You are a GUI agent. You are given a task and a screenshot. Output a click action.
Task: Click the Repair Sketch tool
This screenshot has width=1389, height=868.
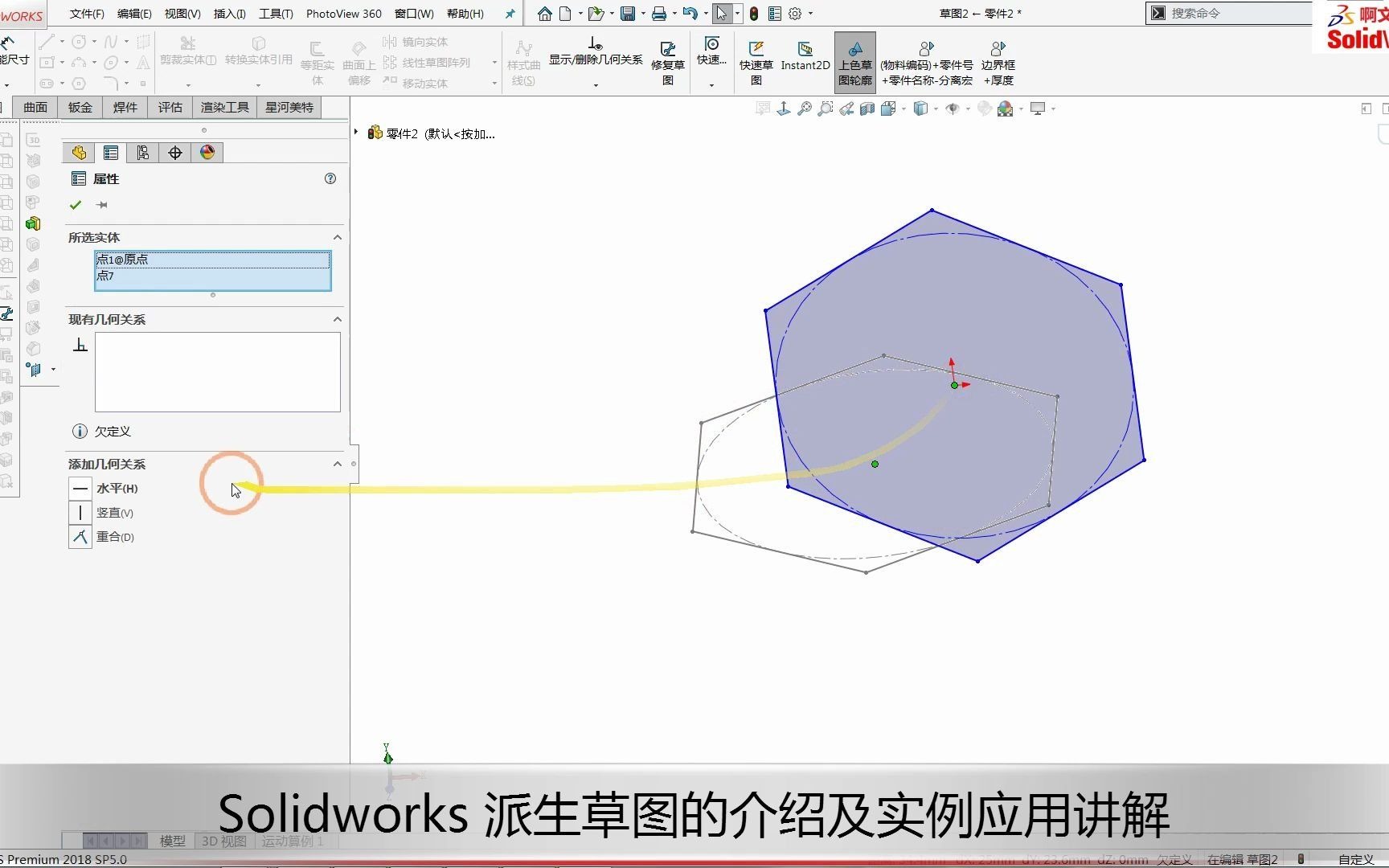[x=668, y=63]
